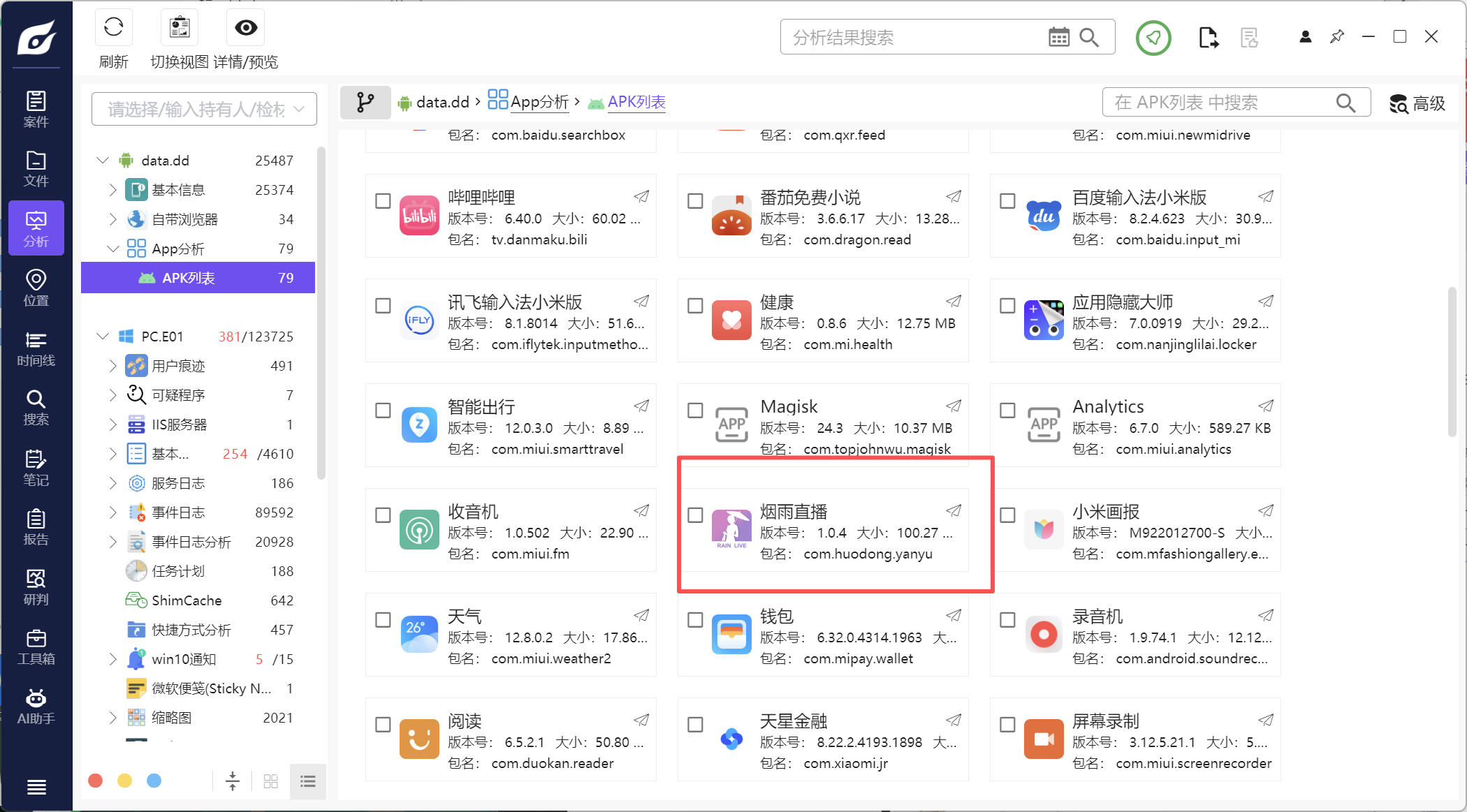Check the 屏幕录制 checkbox

1007,725
